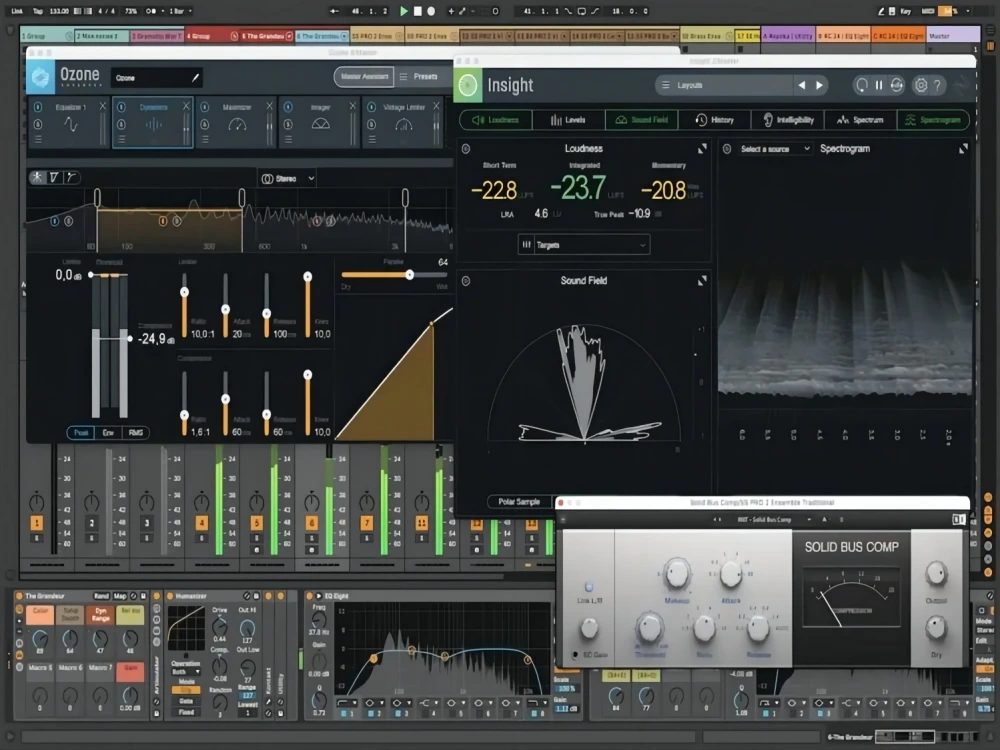The image size is (1000, 750).
Task: Open the Insight Layouts dropdown
Action: 723,85
